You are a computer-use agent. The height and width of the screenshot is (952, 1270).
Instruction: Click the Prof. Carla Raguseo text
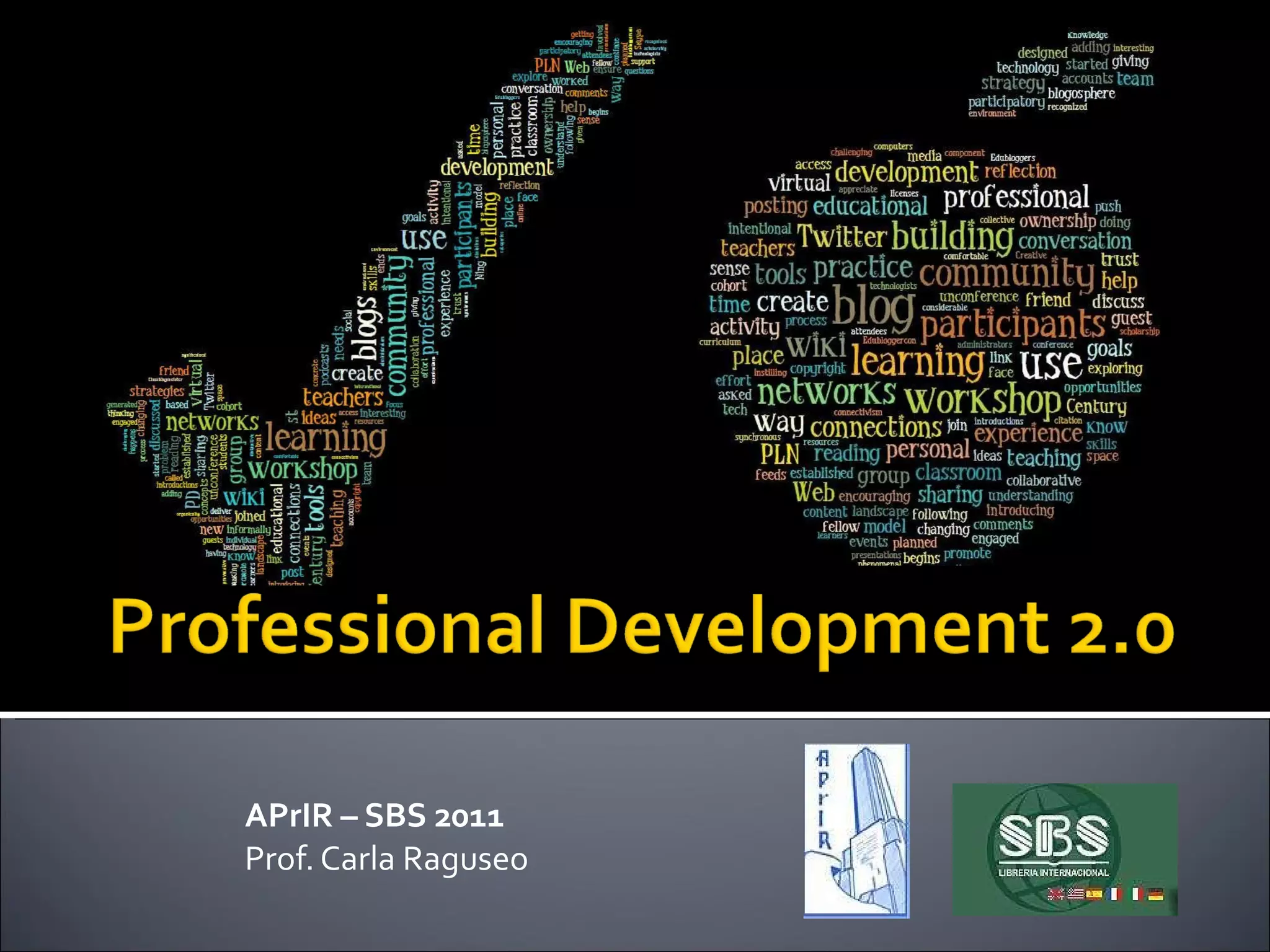386,859
